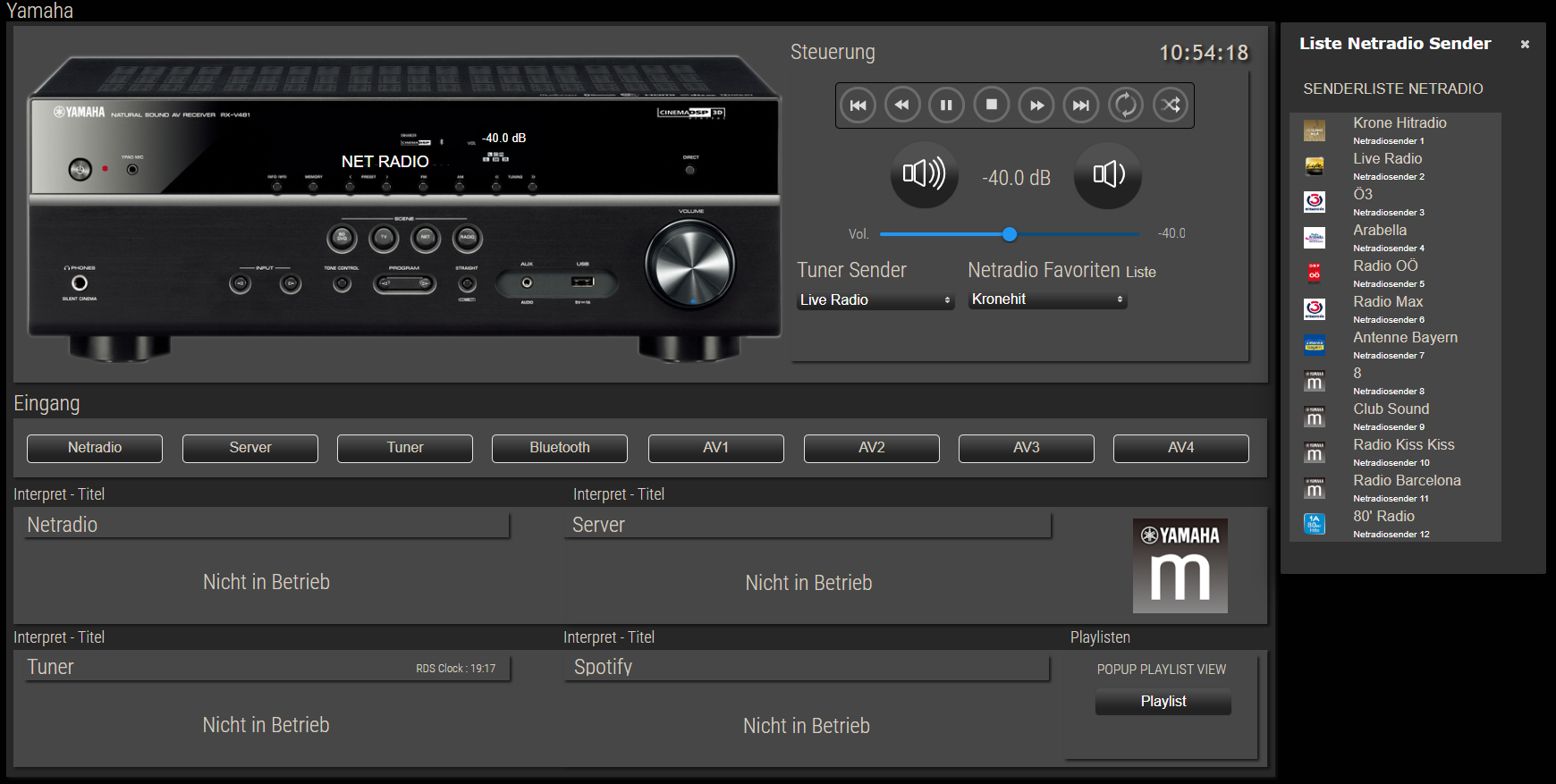This screenshot has height=784, width=1556.
Task: Select AV3 input
Action: click(1027, 448)
